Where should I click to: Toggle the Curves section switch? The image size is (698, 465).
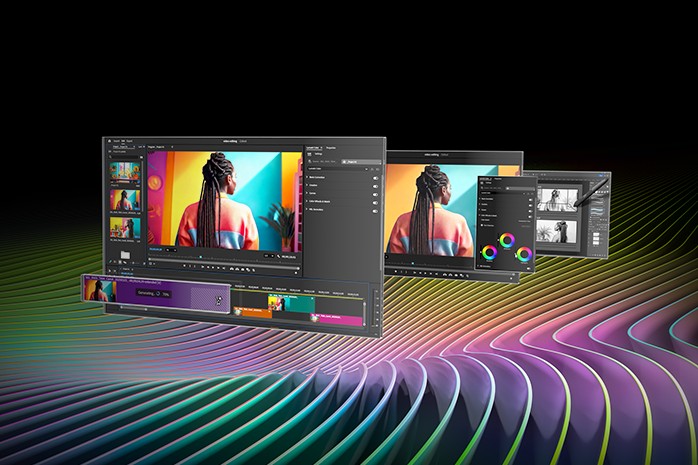(375, 194)
